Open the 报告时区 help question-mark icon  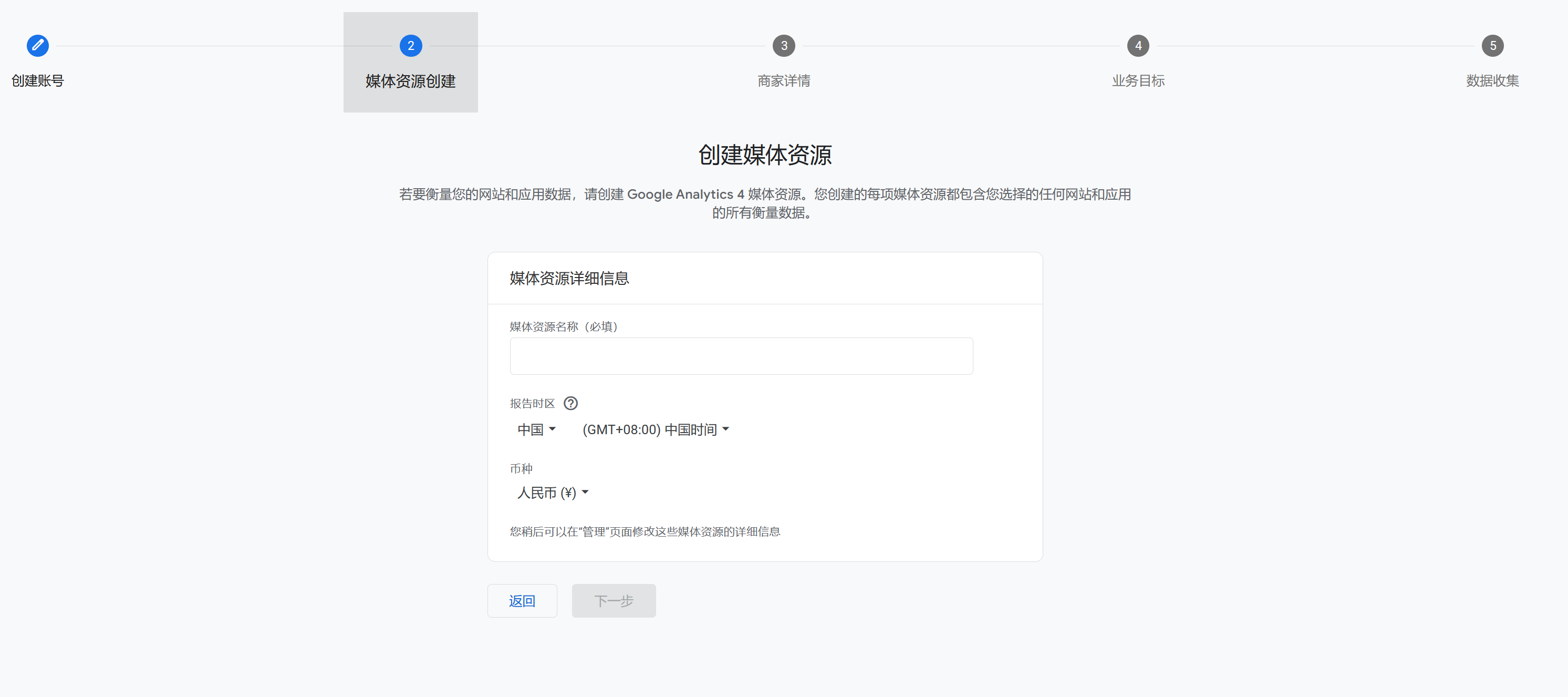point(570,403)
